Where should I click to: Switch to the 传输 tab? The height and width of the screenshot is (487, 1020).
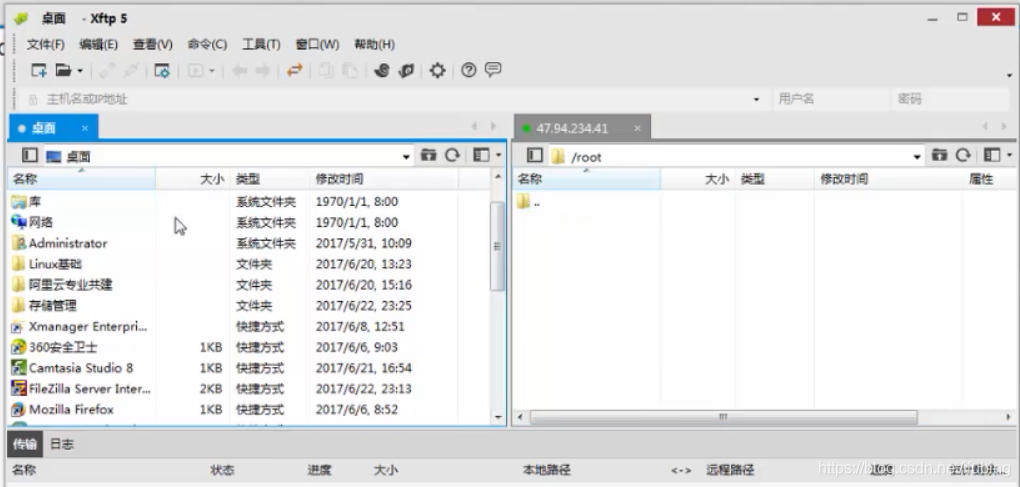(x=25, y=444)
